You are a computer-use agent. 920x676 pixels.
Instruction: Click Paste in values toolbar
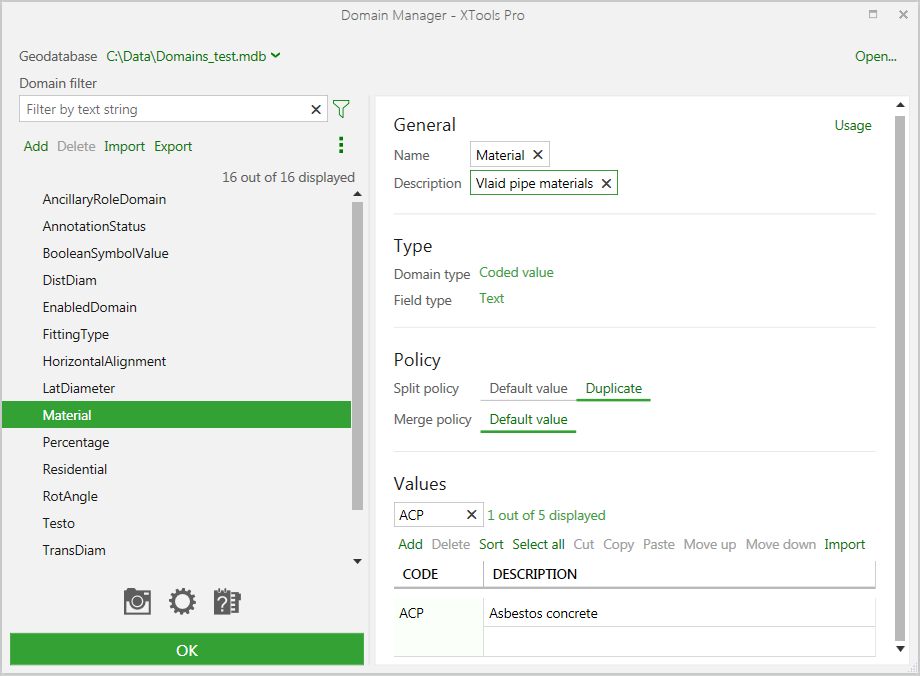[659, 545]
